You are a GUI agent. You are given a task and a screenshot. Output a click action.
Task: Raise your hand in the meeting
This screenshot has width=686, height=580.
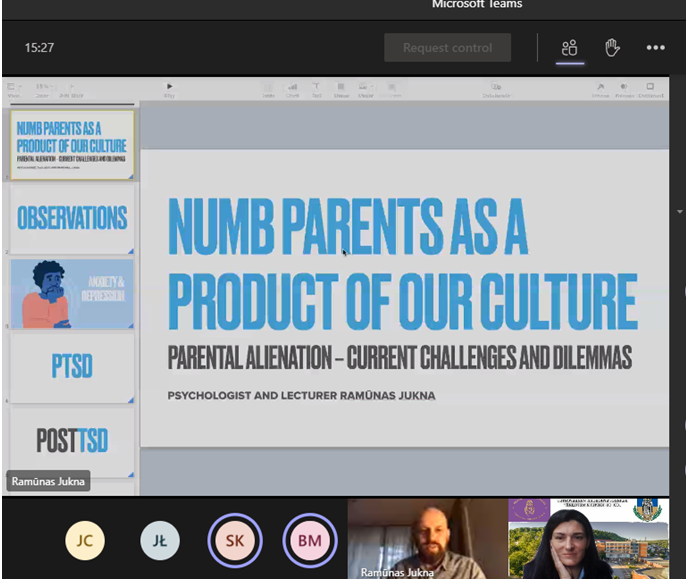tap(612, 48)
